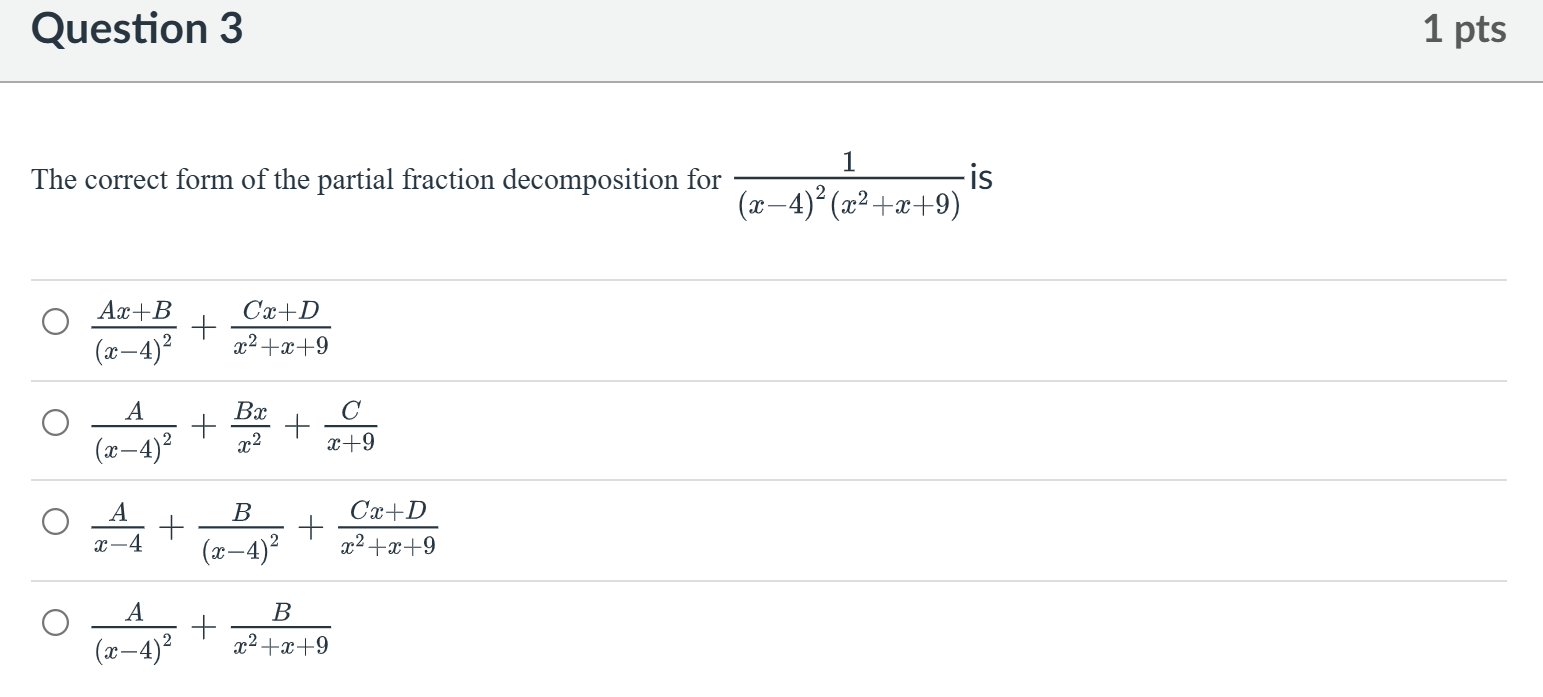Viewport: 1543px width, 697px height.
Task: Select the first answer radio button
Action: pos(54,321)
